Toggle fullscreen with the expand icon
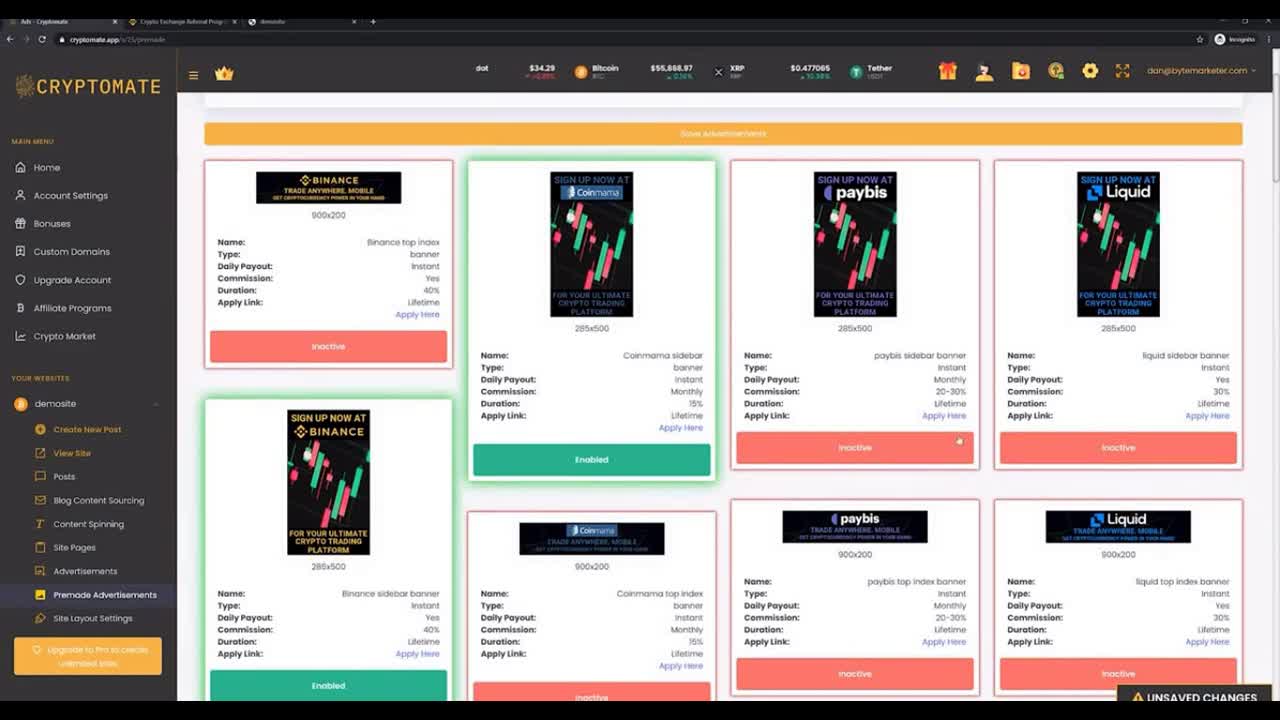 (x=1122, y=71)
